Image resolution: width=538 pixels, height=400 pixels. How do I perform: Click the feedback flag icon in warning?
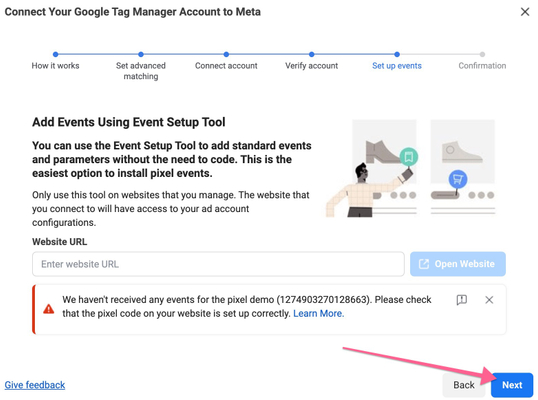pyautogui.click(x=461, y=300)
